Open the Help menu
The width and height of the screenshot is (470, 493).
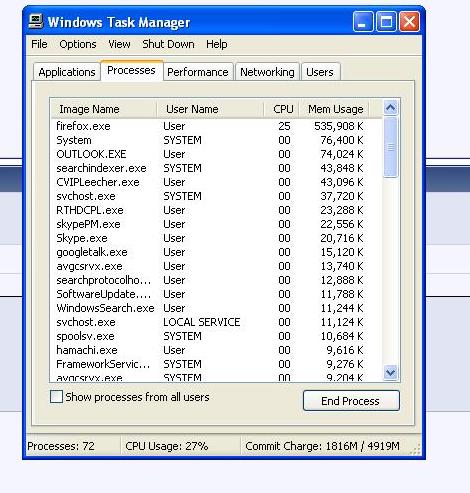[x=217, y=44]
